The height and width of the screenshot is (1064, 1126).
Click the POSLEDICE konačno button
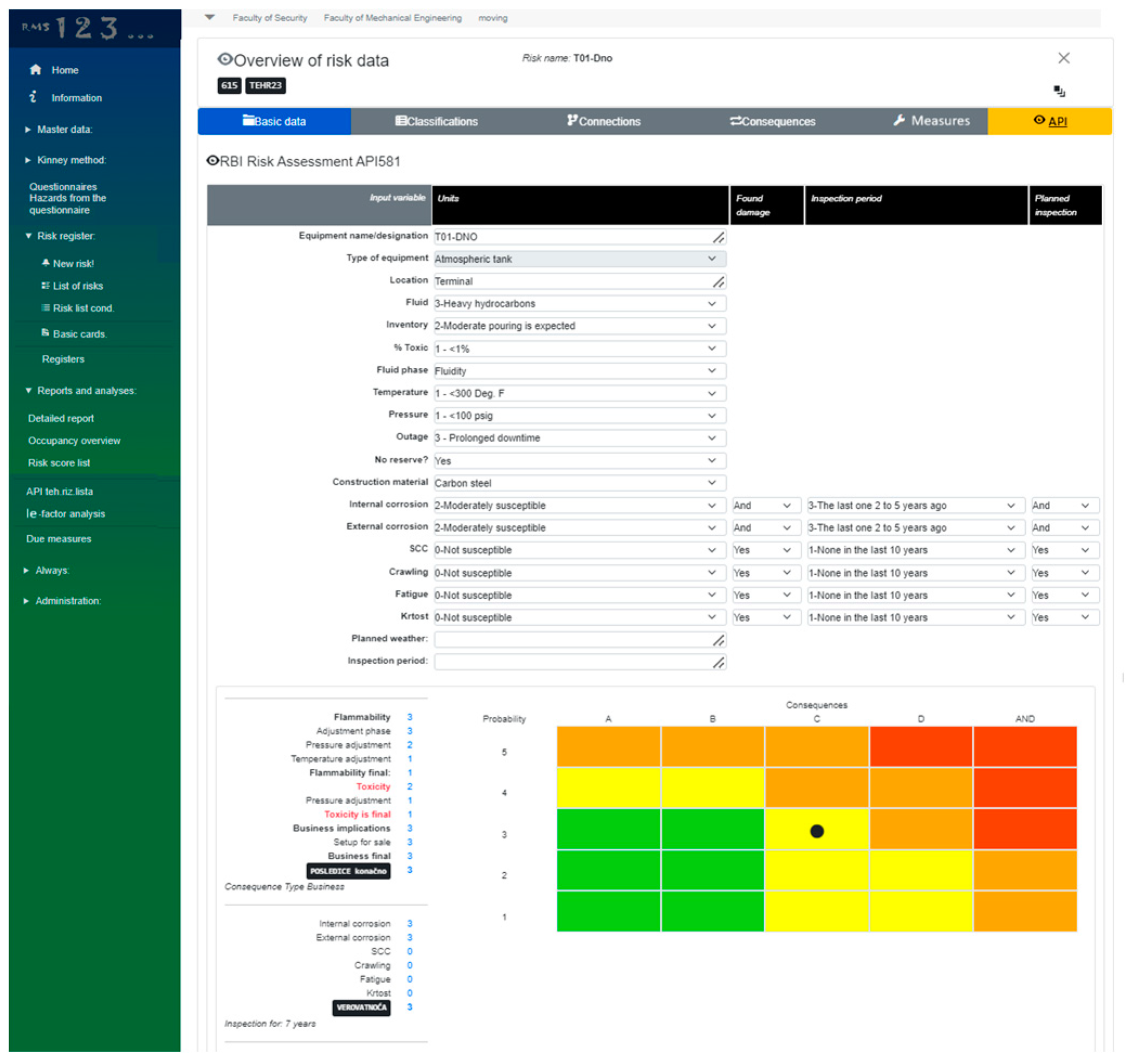point(348,871)
